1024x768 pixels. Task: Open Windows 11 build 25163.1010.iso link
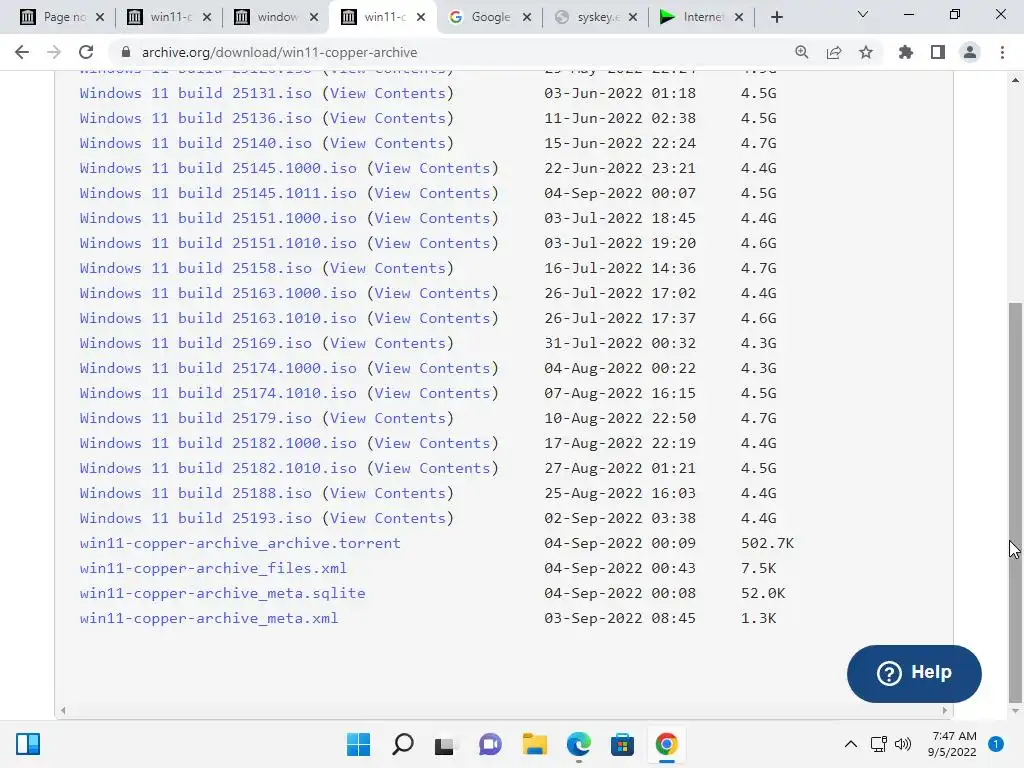pos(218,318)
